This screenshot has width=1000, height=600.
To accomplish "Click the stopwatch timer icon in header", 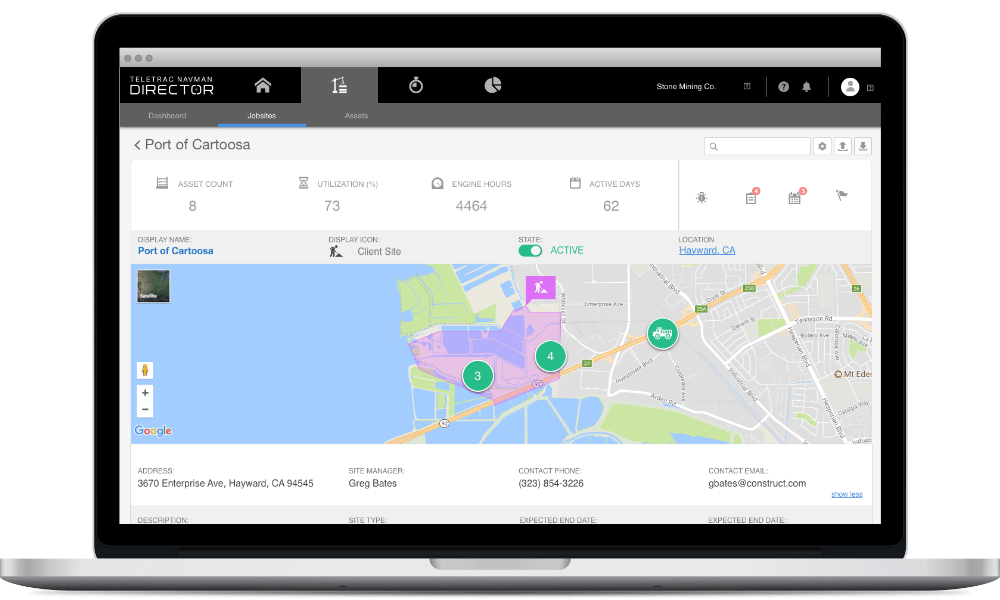I will point(415,85).
